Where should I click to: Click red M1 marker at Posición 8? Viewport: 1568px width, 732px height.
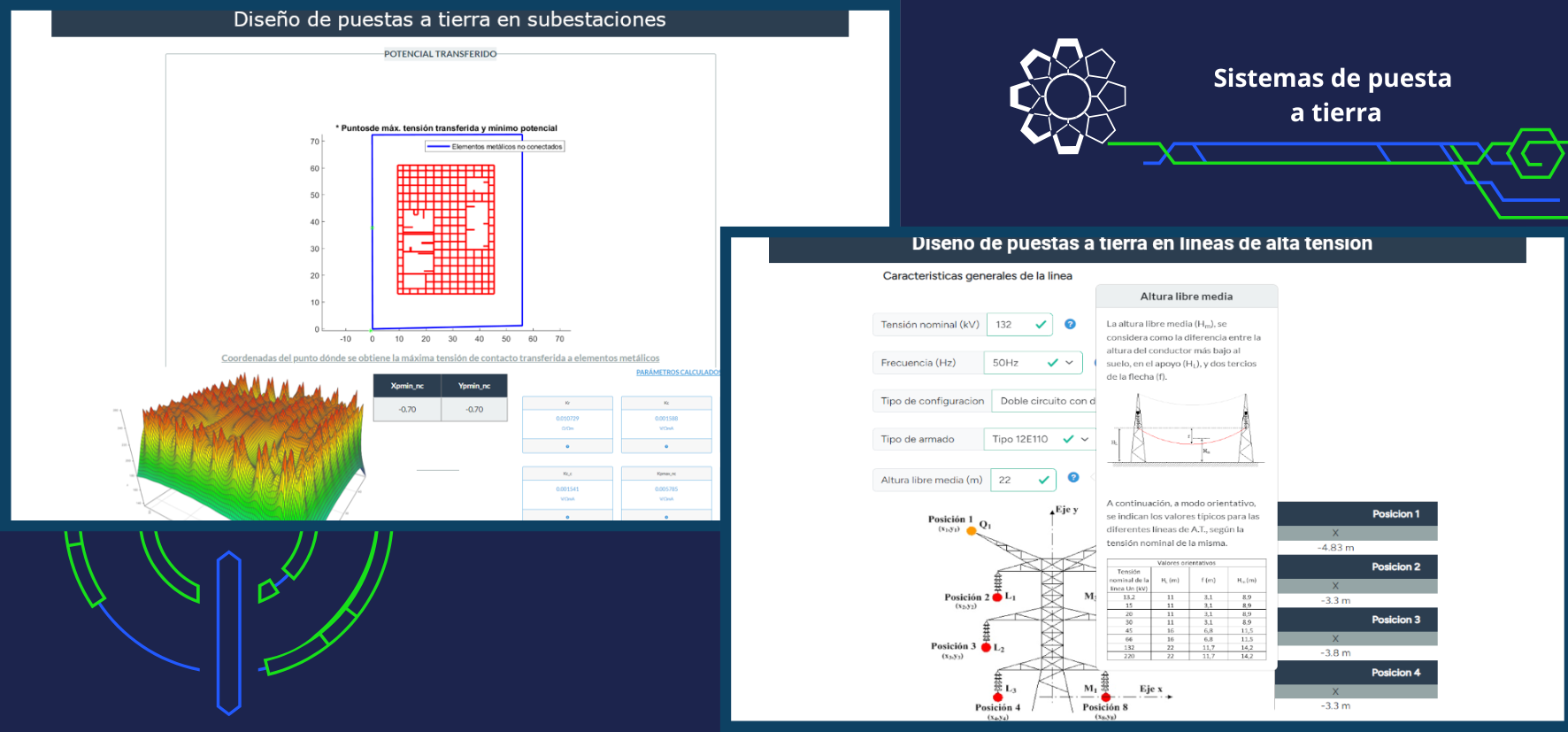point(1105,697)
